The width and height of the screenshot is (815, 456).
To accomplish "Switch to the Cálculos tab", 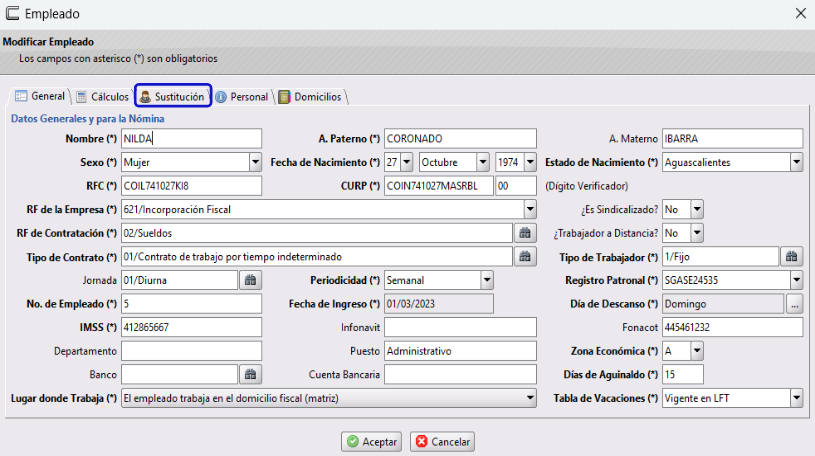I will click(x=102, y=97).
